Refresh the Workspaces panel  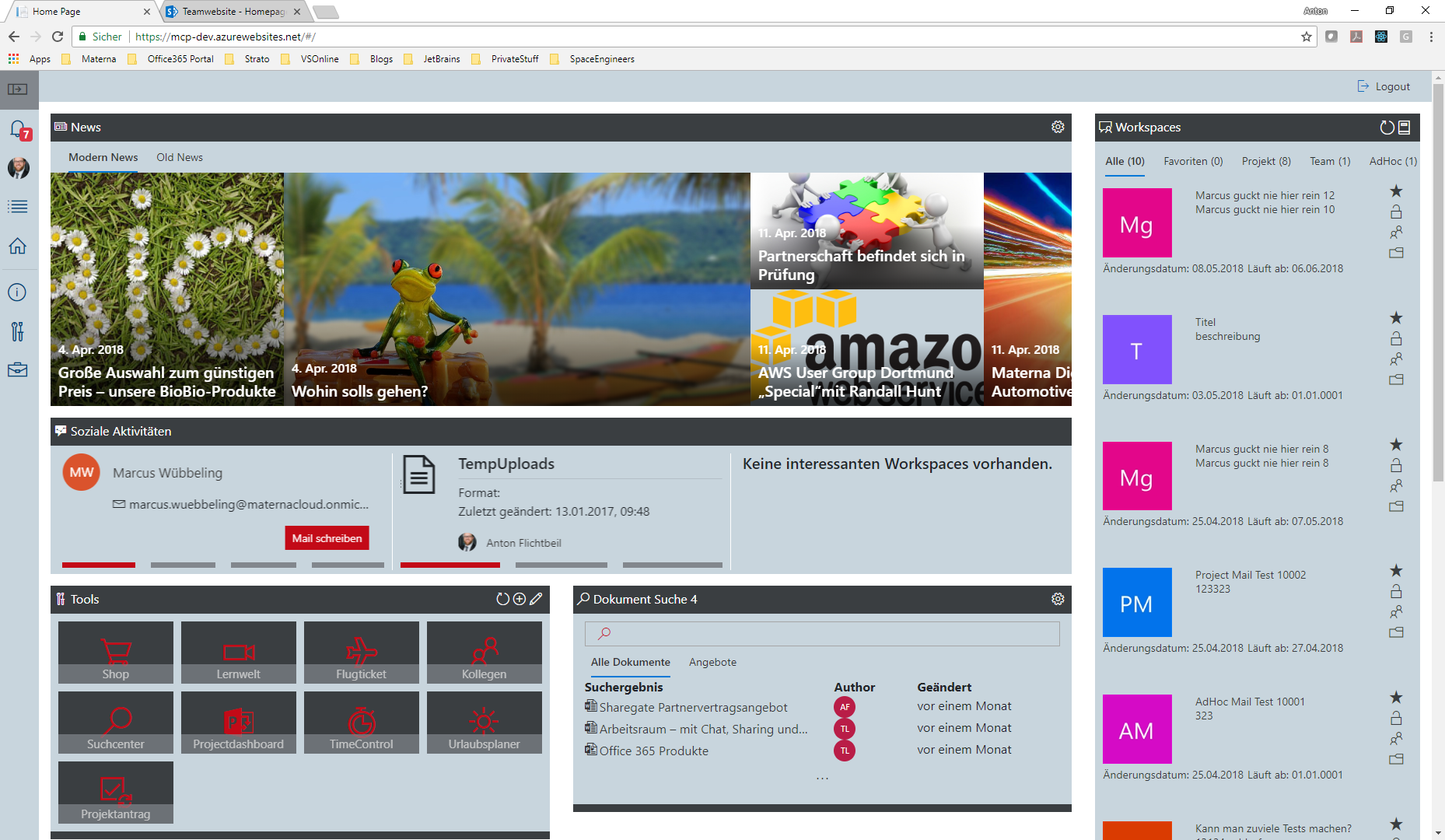point(1387,128)
